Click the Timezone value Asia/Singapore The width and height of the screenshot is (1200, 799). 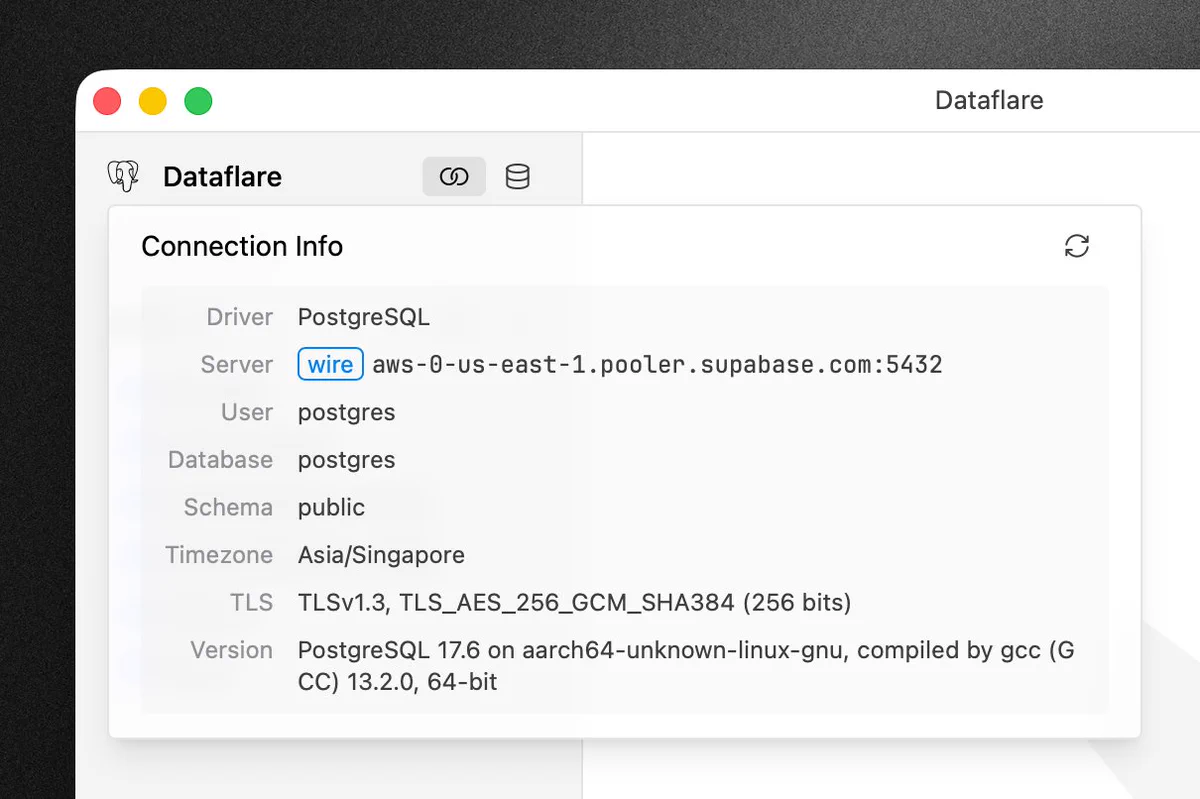click(381, 555)
